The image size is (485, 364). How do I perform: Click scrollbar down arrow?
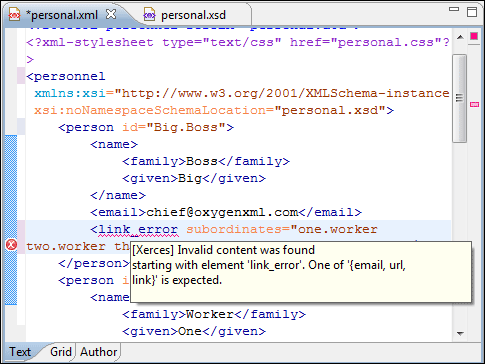click(x=460, y=333)
